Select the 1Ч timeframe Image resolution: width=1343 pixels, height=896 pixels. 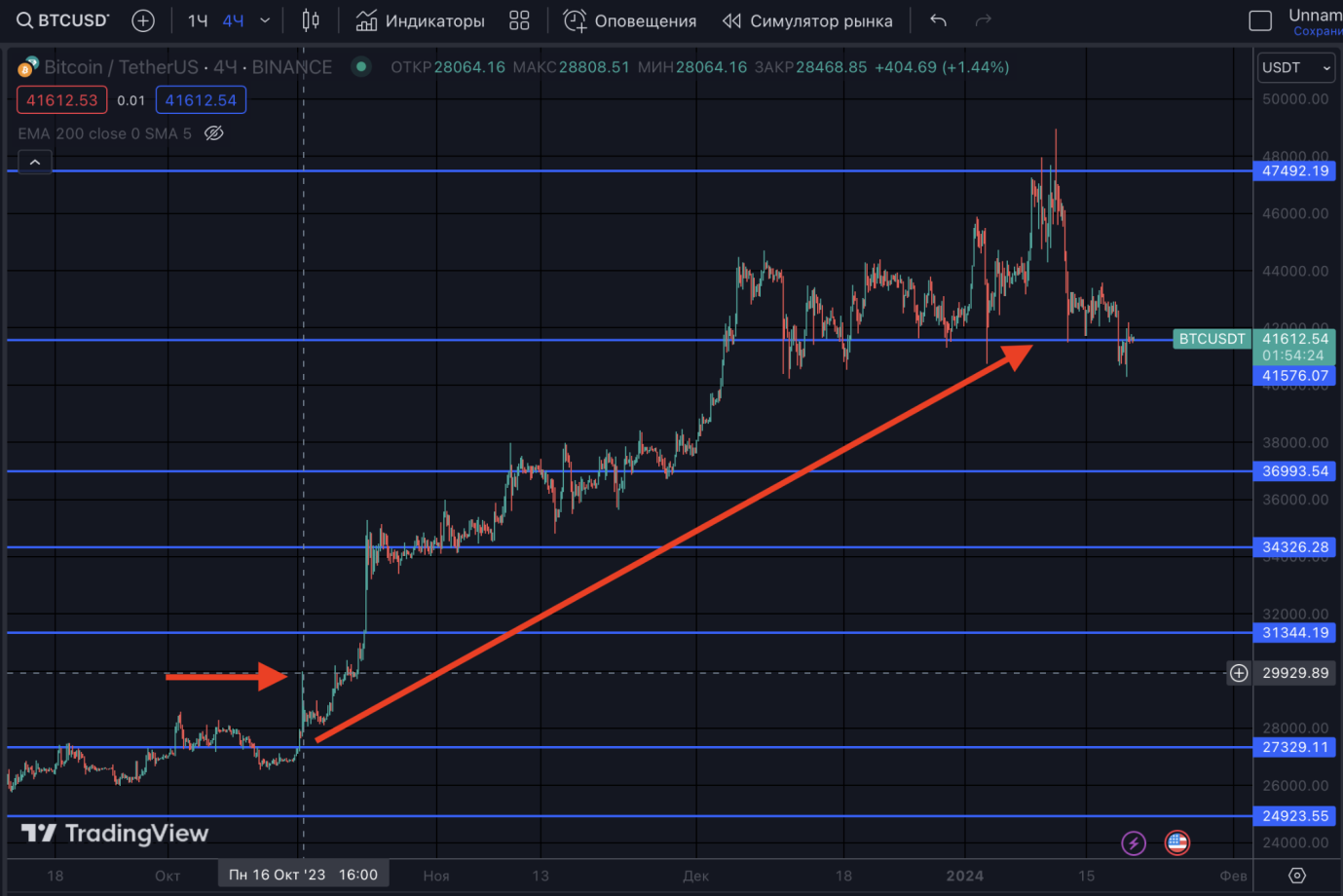(198, 20)
